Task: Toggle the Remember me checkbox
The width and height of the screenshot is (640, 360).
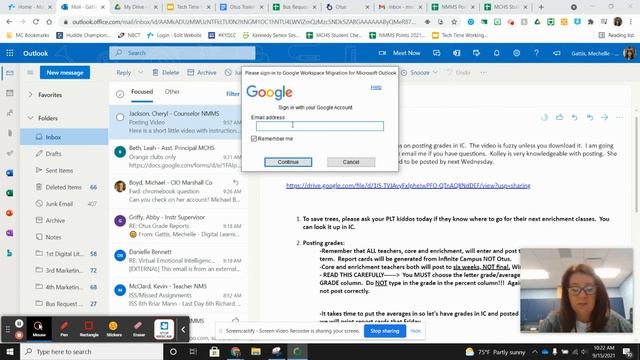Action: pyautogui.click(x=254, y=139)
